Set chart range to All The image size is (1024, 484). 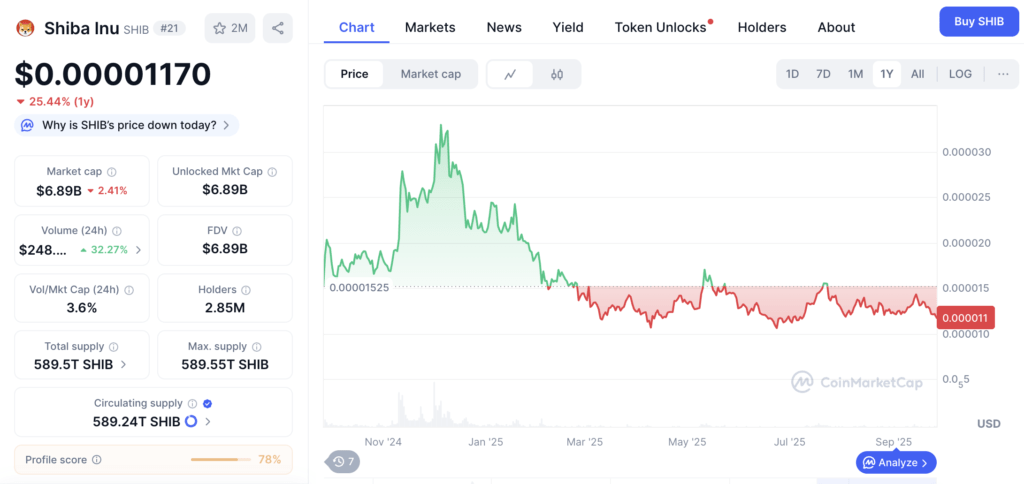918,74
